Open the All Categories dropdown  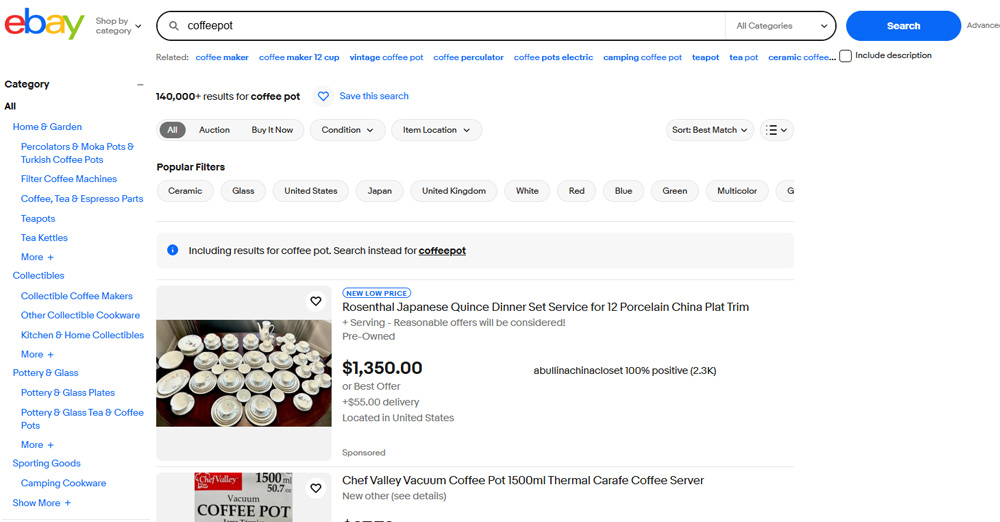click(x=781, y=26)
